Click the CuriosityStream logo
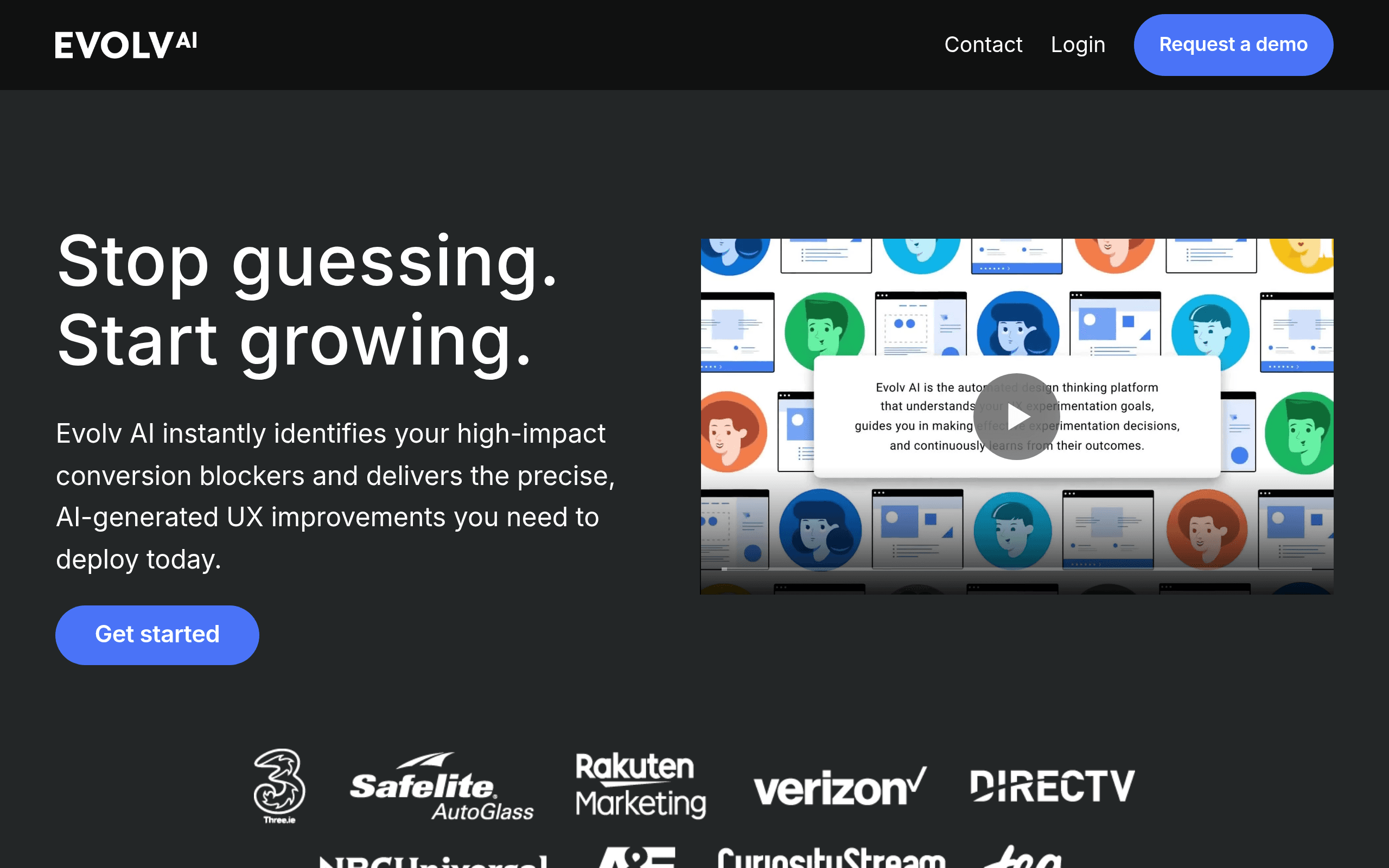The height and width of the screenshot is (868, 1389). [x=831, y=858]
